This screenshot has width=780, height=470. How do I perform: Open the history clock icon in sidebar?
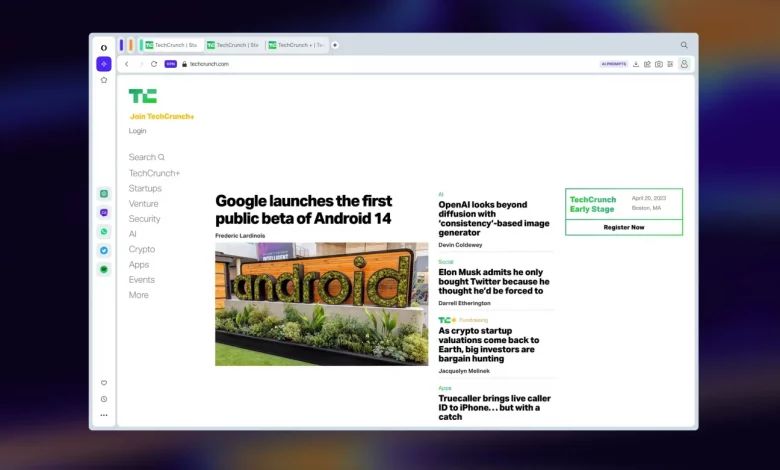[103, 399]
